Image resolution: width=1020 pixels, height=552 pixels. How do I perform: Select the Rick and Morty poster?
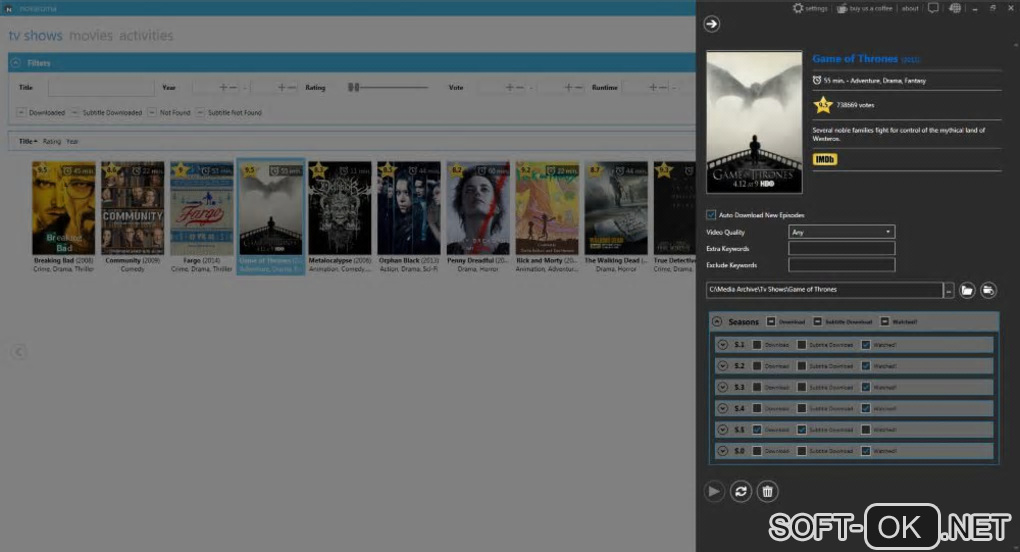tap(547, 208)
